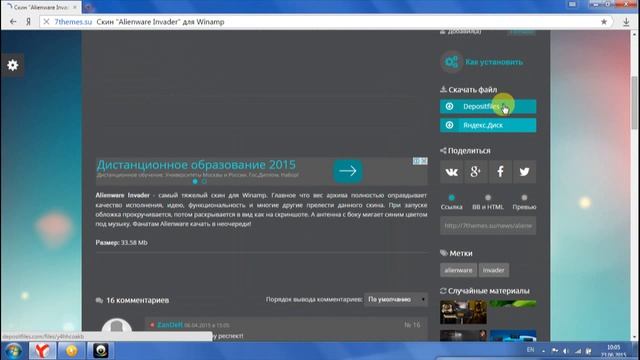The image size is (640, 360).
Task: Open the invader tag
Action: click(x=493, y=270)
